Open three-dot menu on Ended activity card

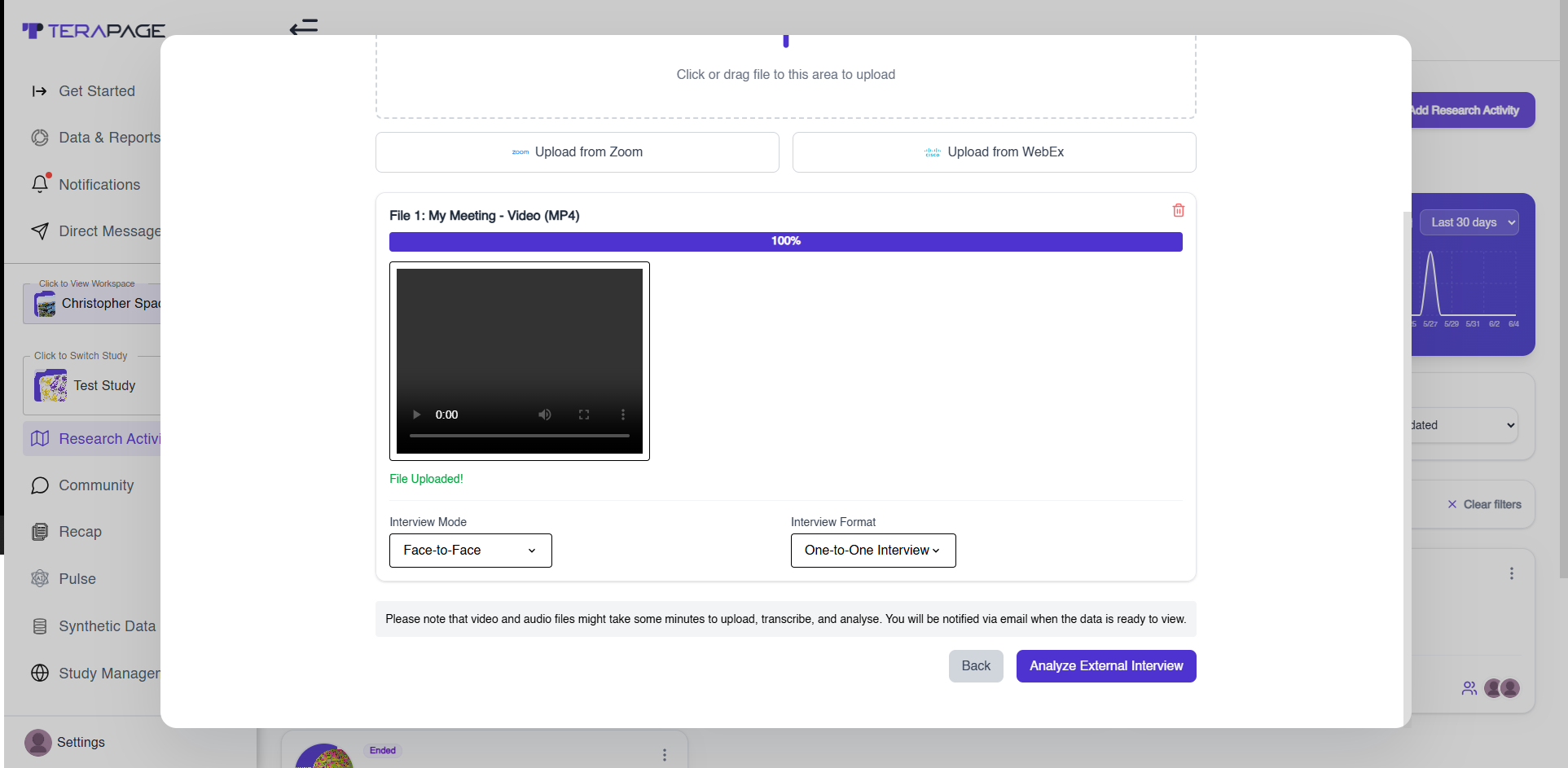665,755
